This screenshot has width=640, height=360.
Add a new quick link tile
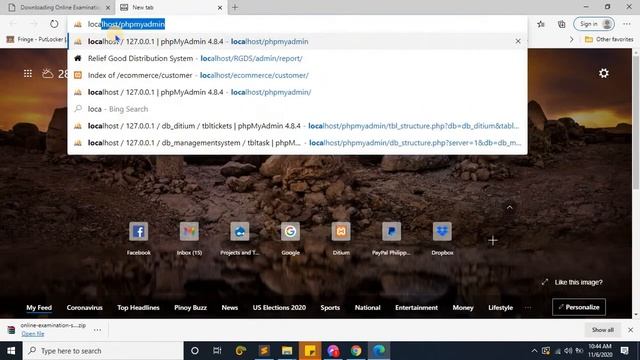click(x=493, y=240)
